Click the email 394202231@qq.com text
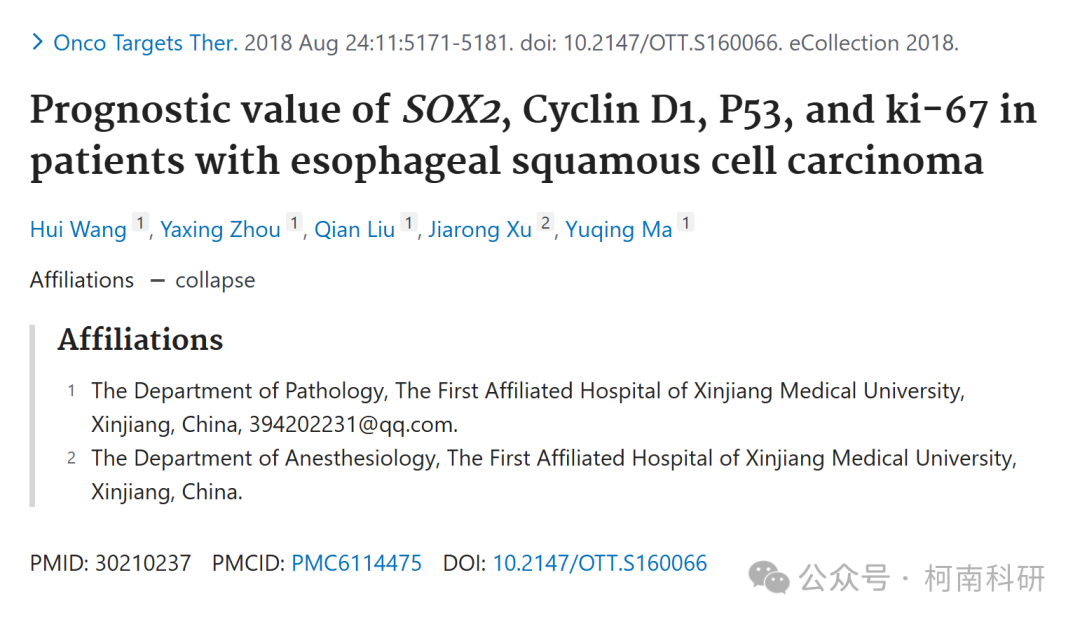The image size is (1080, 622). tap(353, 424)
